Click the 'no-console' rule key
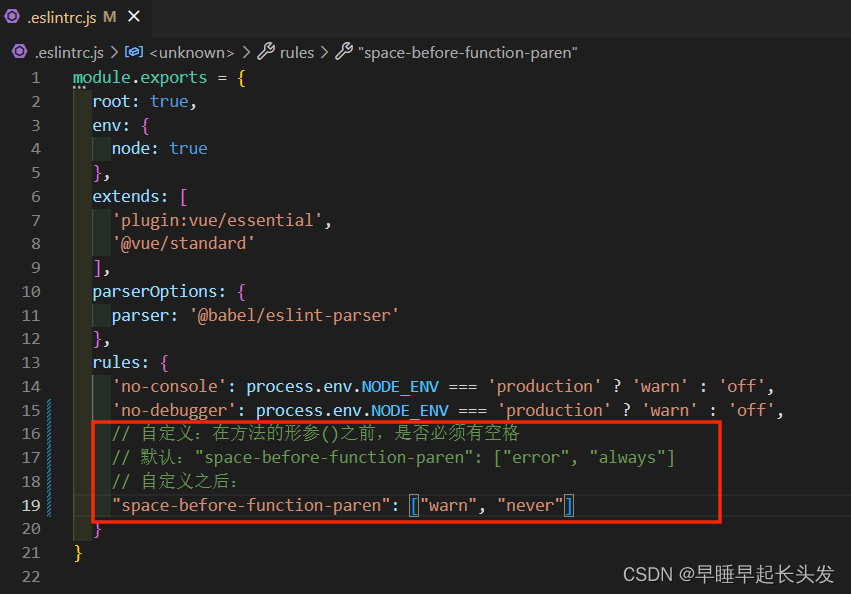This screenshot has height=594, width=851. [169, 387]
